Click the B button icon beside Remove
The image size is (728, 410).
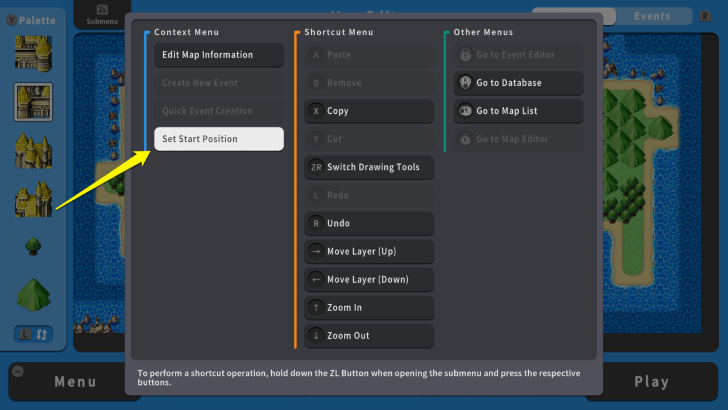click(316, 83)
